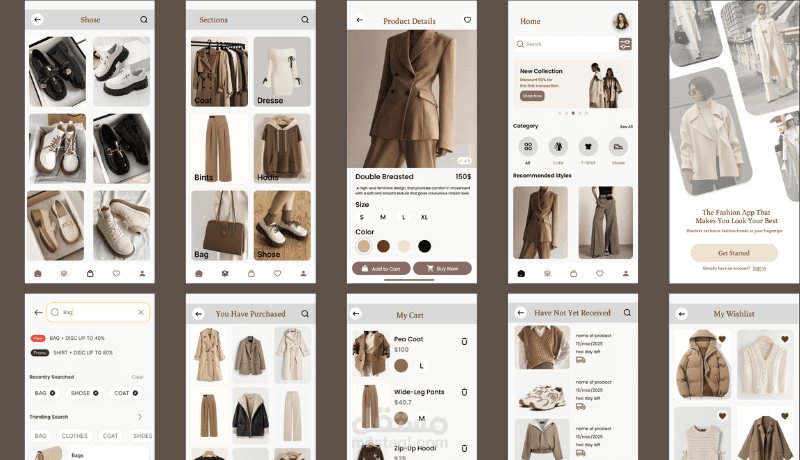
Task: Tap back arrow on Shose screen
Action: pyautogui.click(x=37, y=19)
